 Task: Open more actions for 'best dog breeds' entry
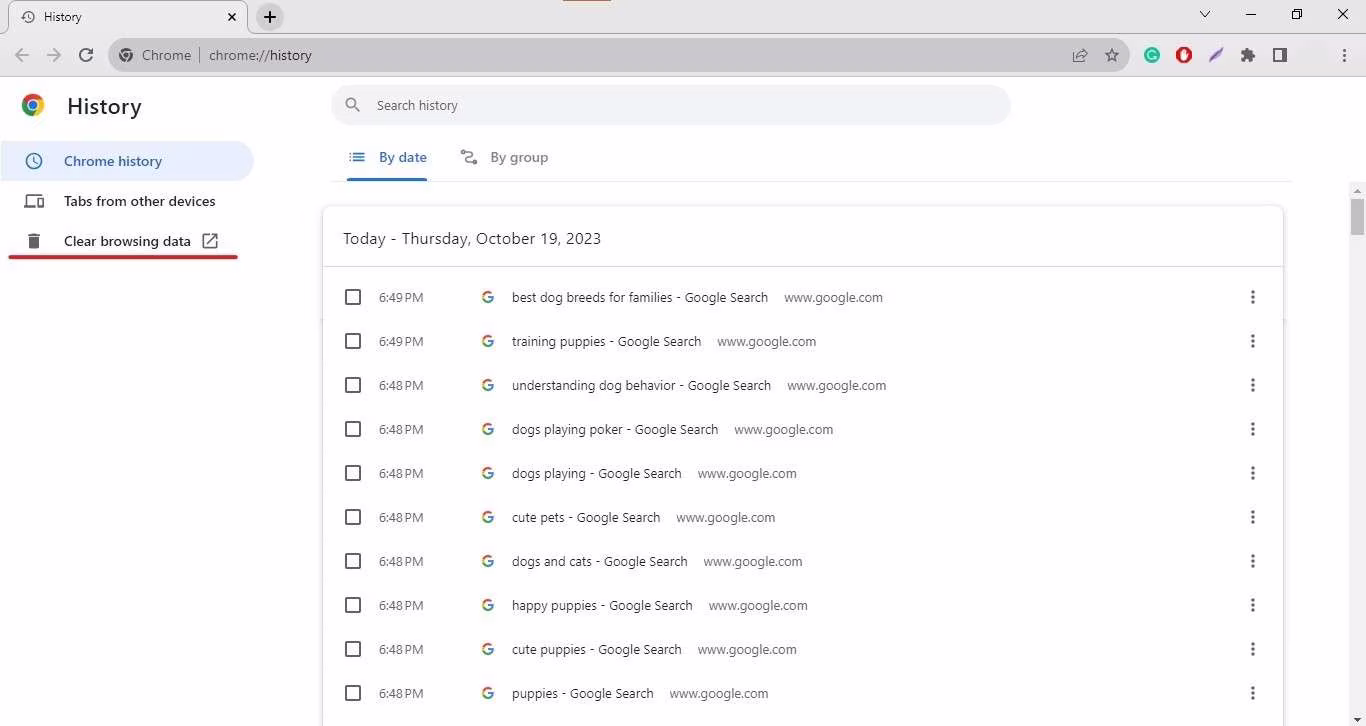(x=1252, y=297)
